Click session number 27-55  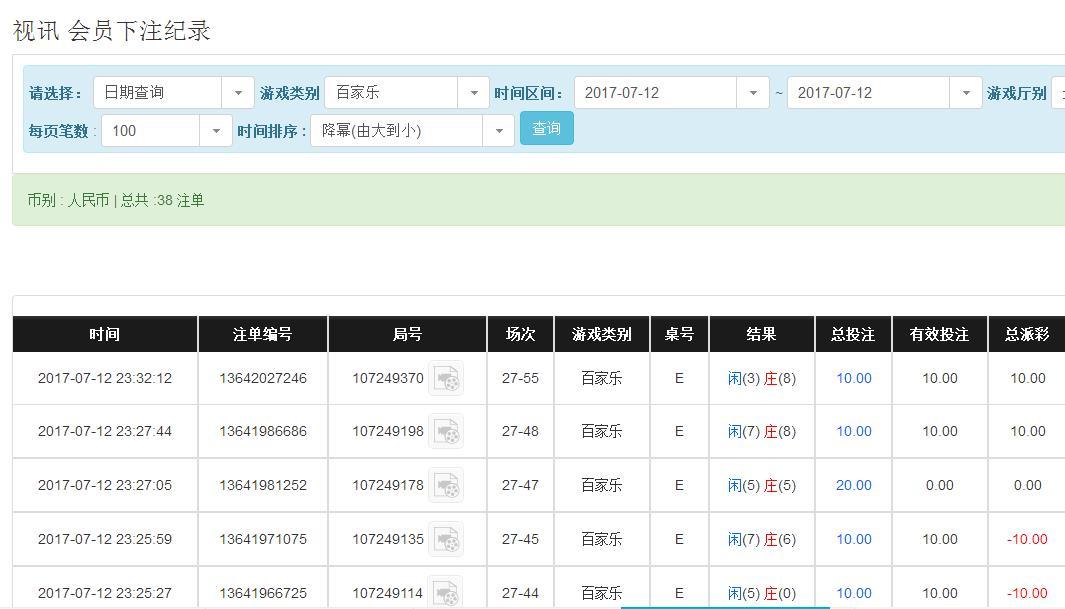[x=520, y=378]
